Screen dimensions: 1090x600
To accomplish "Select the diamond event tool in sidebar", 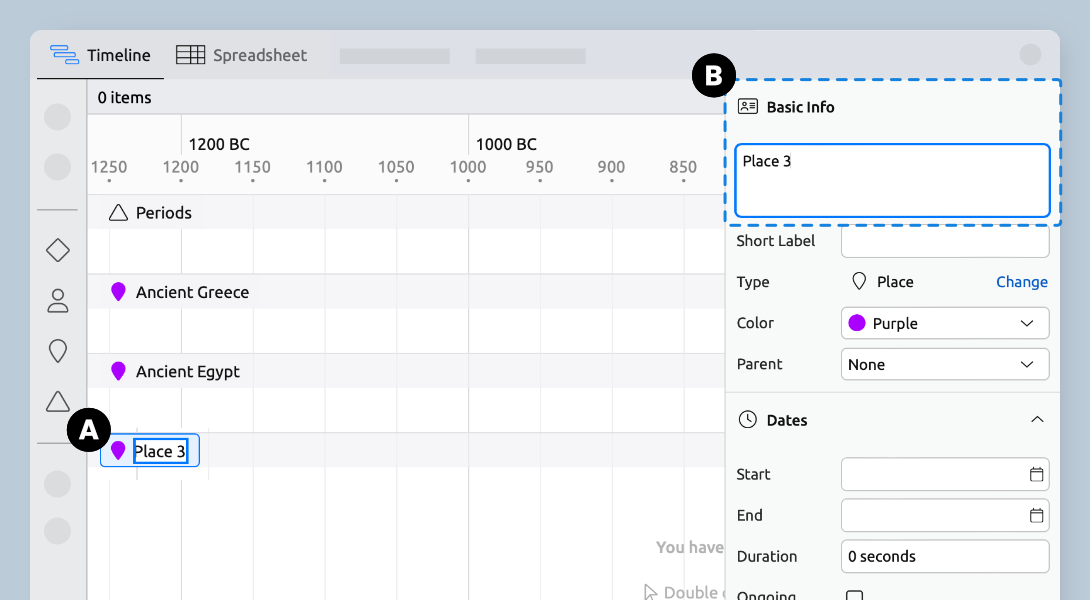I will [58, 250].
